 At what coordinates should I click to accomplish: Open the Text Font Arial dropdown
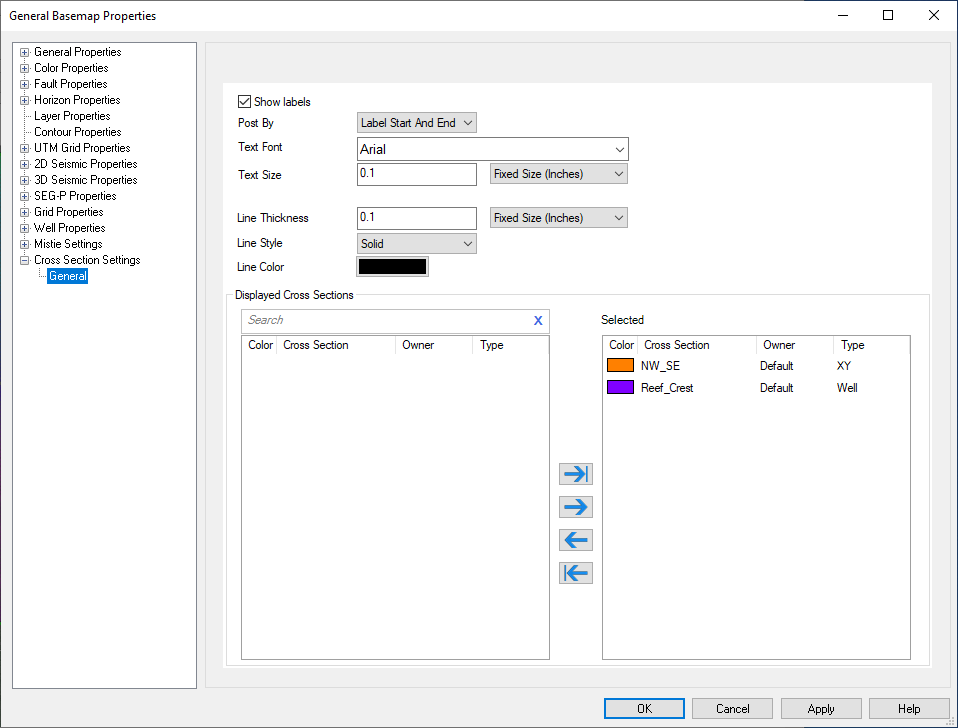tap(493, 150)
